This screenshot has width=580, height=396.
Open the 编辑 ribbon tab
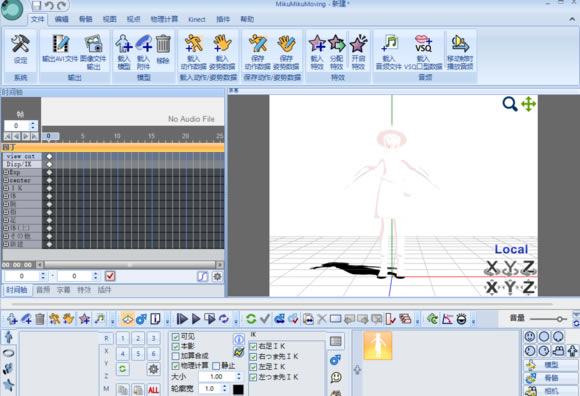(x=61, y=19)
